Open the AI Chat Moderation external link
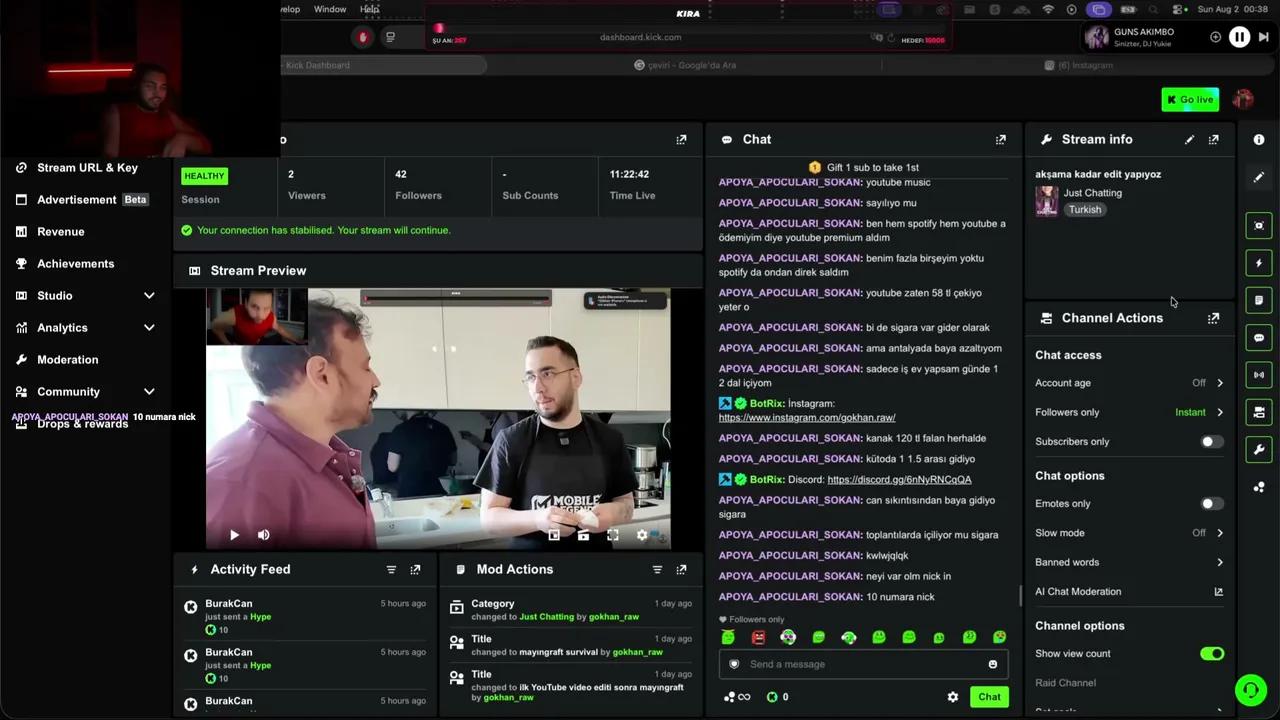1280x720 pixels. point(1219,592)
